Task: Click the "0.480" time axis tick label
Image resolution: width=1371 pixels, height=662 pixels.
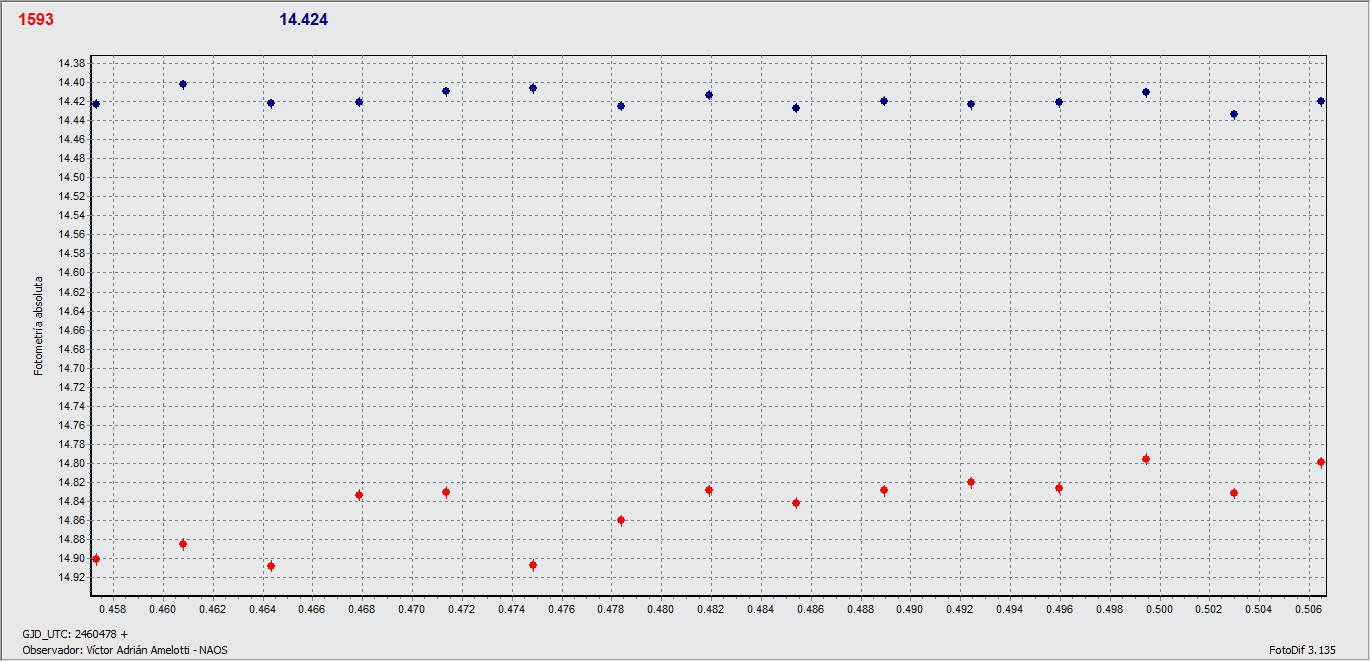Action: coord(661,608)
